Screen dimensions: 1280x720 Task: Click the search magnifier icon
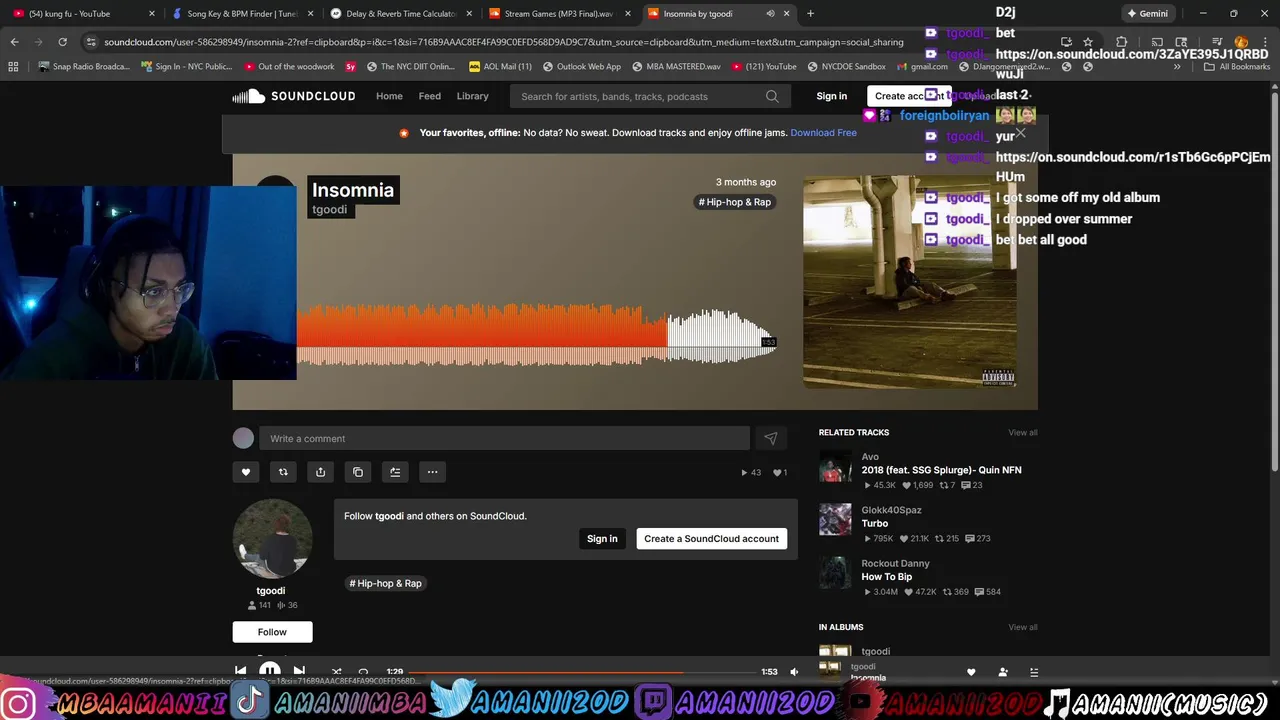772,97
